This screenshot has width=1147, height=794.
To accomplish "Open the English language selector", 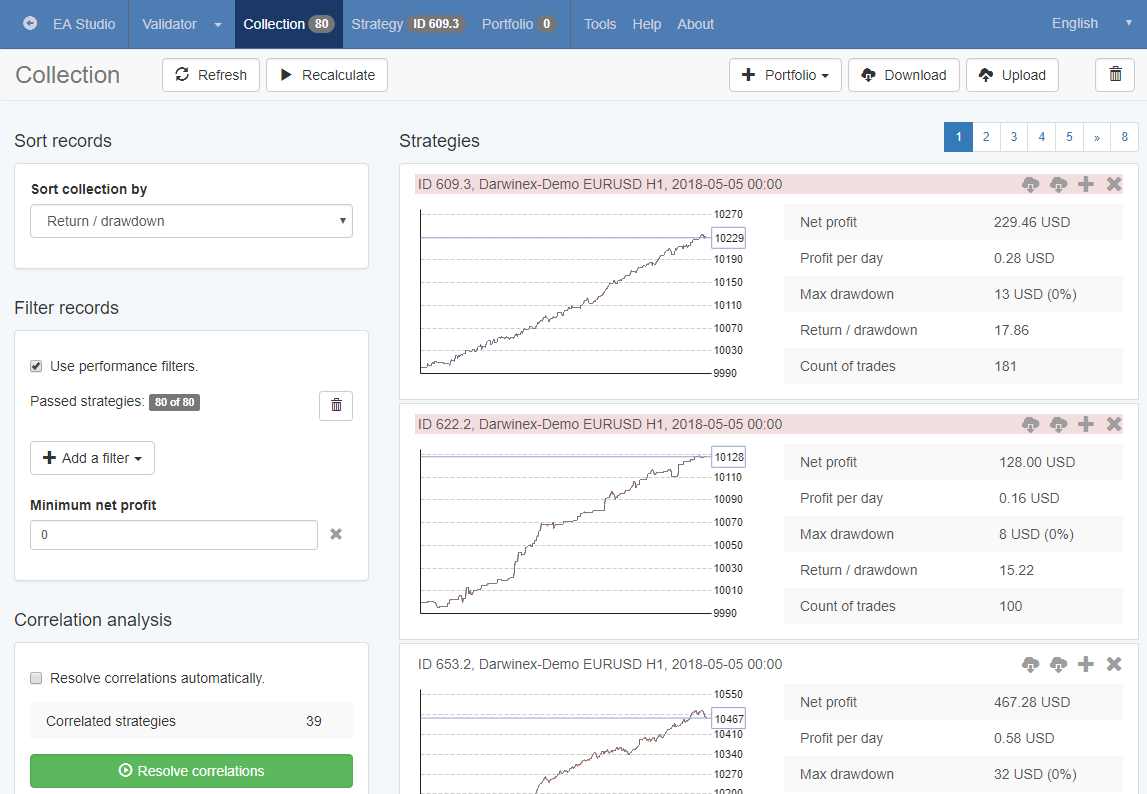I will [1090, 23].
